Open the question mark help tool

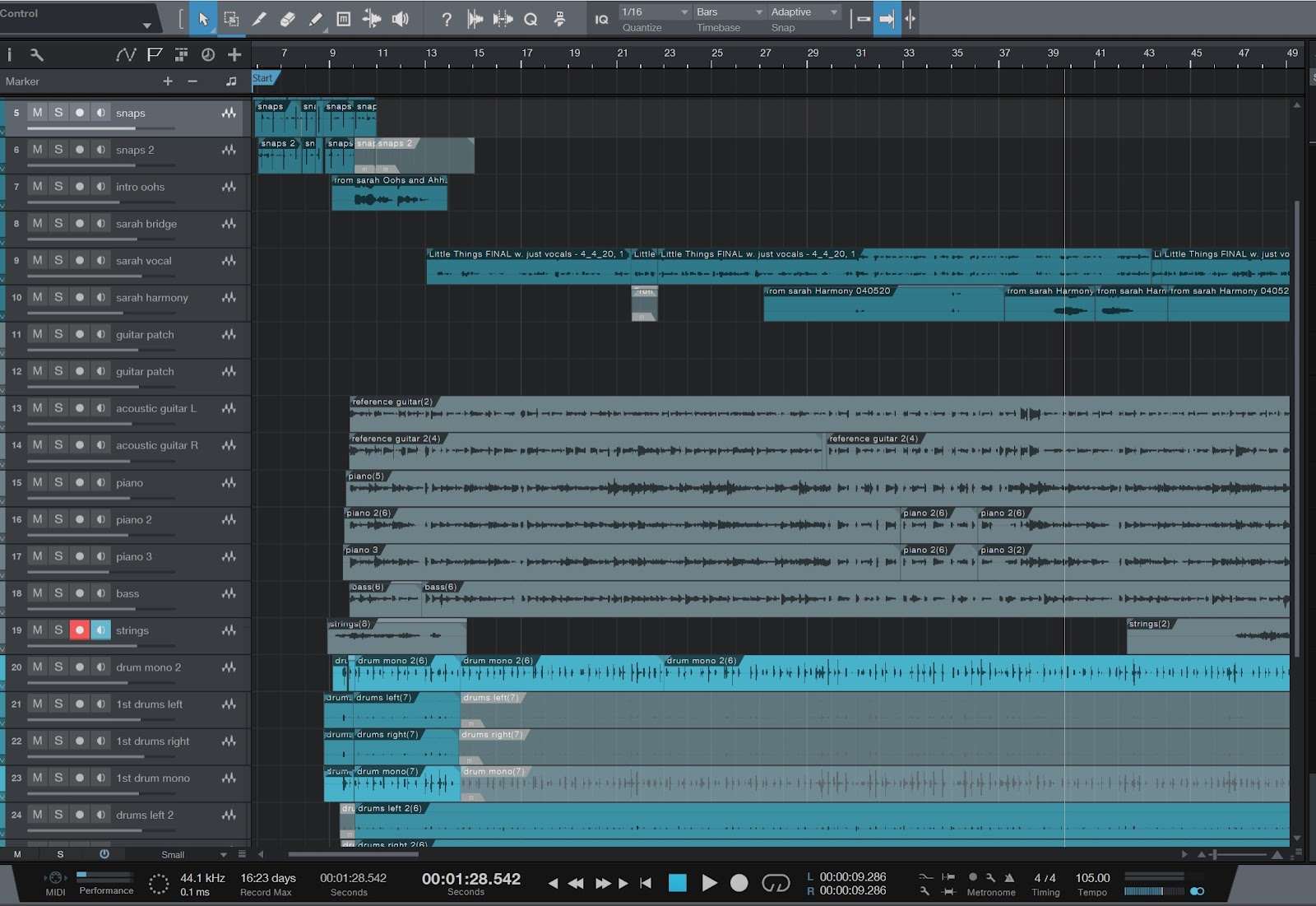446,19
